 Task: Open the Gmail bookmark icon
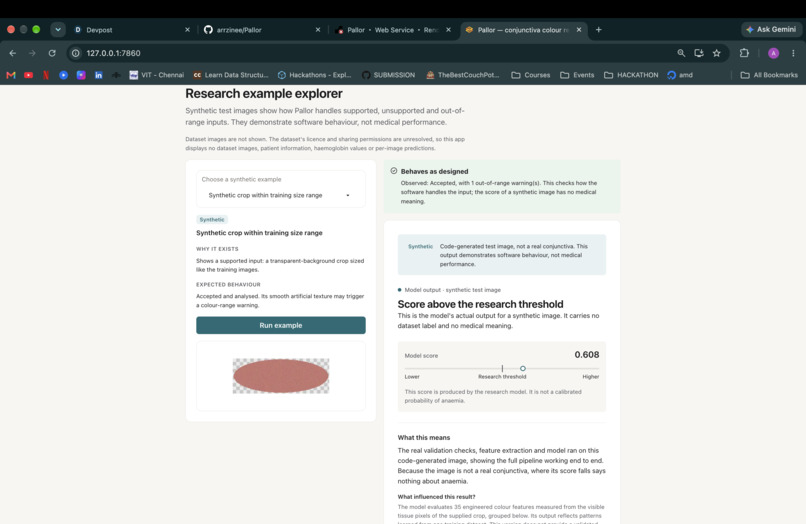(x=11, y=75)
